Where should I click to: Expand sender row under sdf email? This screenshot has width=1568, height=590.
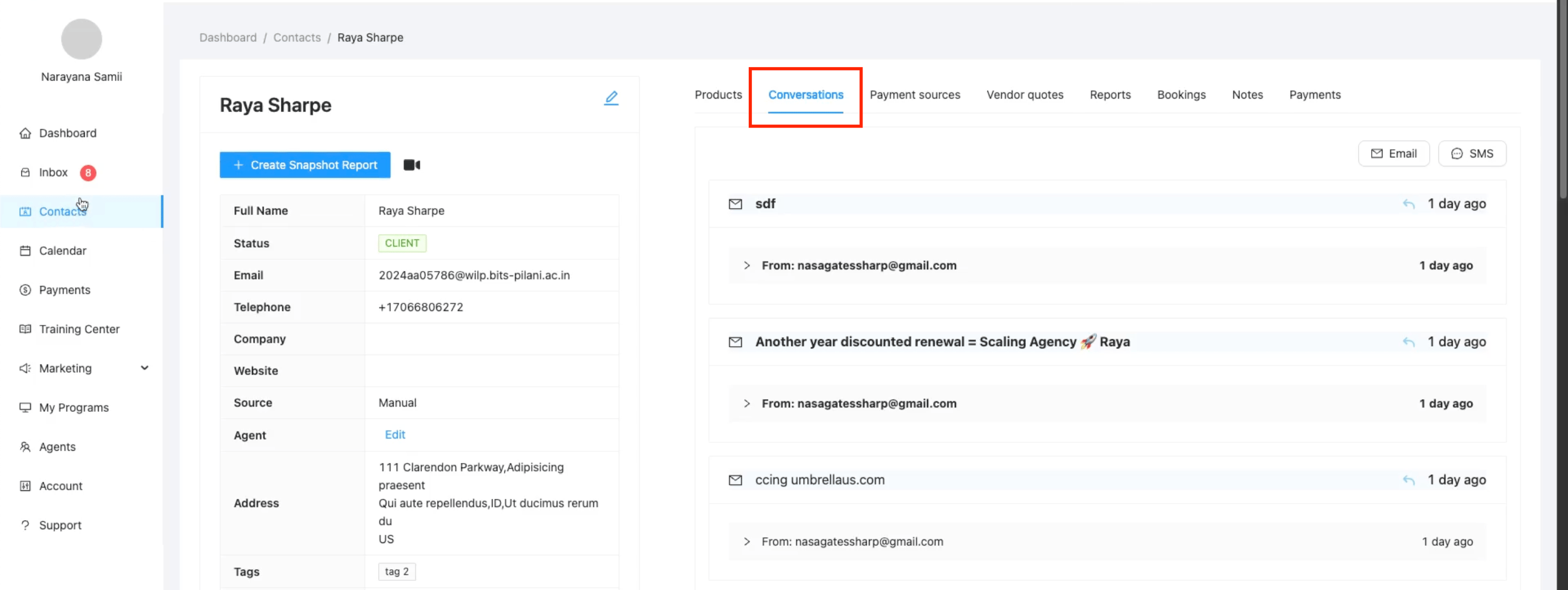[x=746, y=265]
